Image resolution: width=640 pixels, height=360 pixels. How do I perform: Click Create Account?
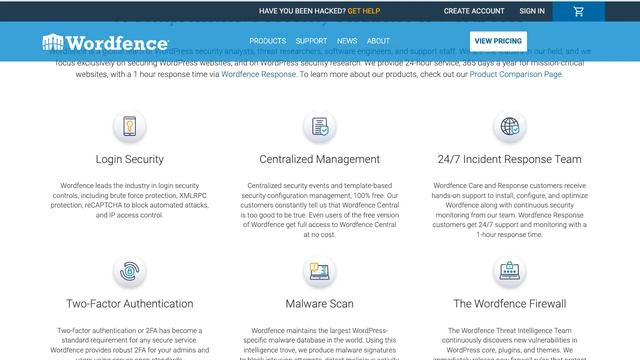(474, 11)
